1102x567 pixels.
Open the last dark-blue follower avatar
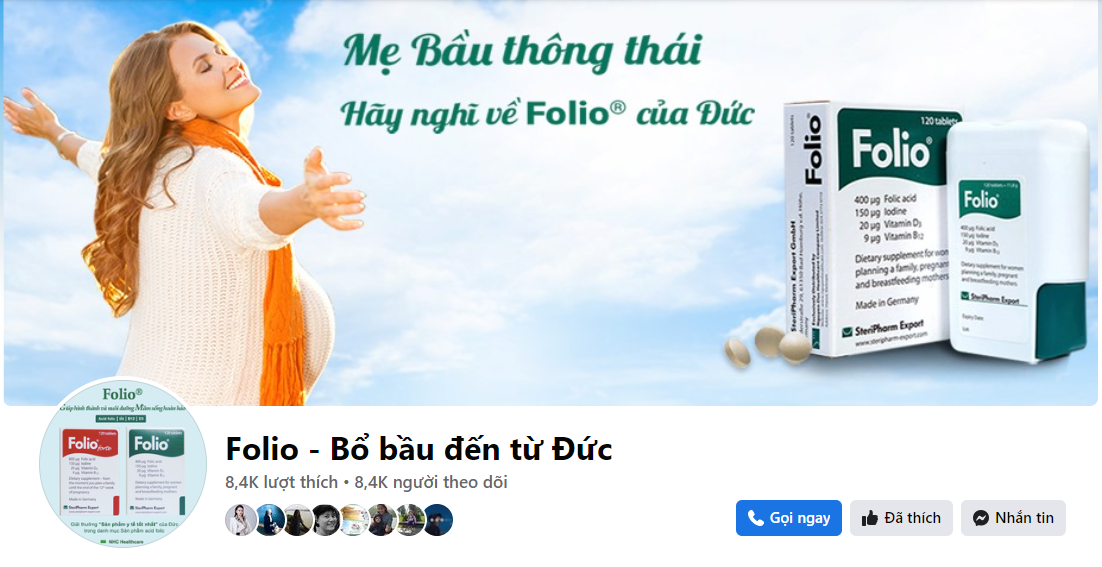click(x=437, y=520)
